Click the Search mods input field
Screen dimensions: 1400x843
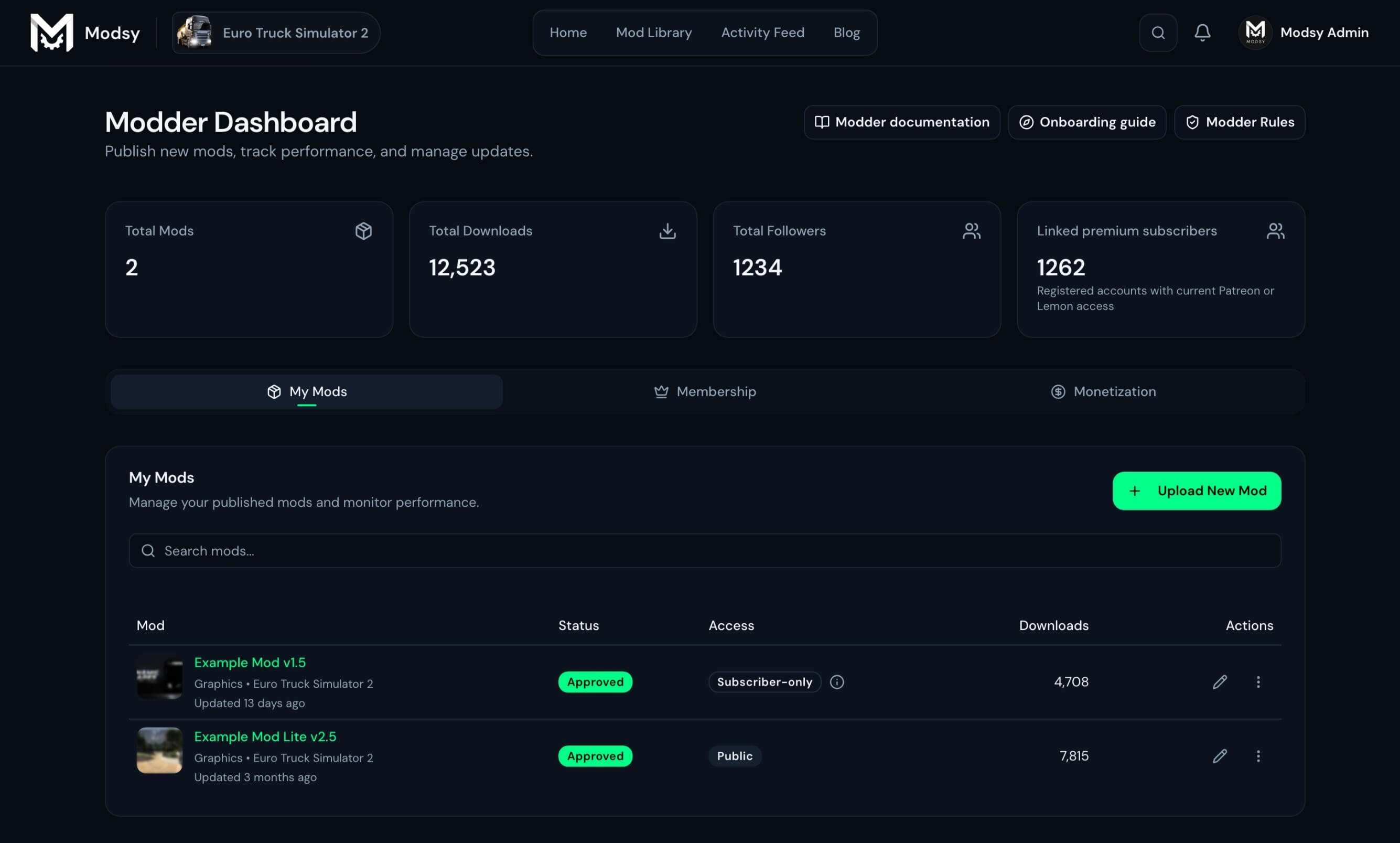pyautogui.click(x=705, y=550)
